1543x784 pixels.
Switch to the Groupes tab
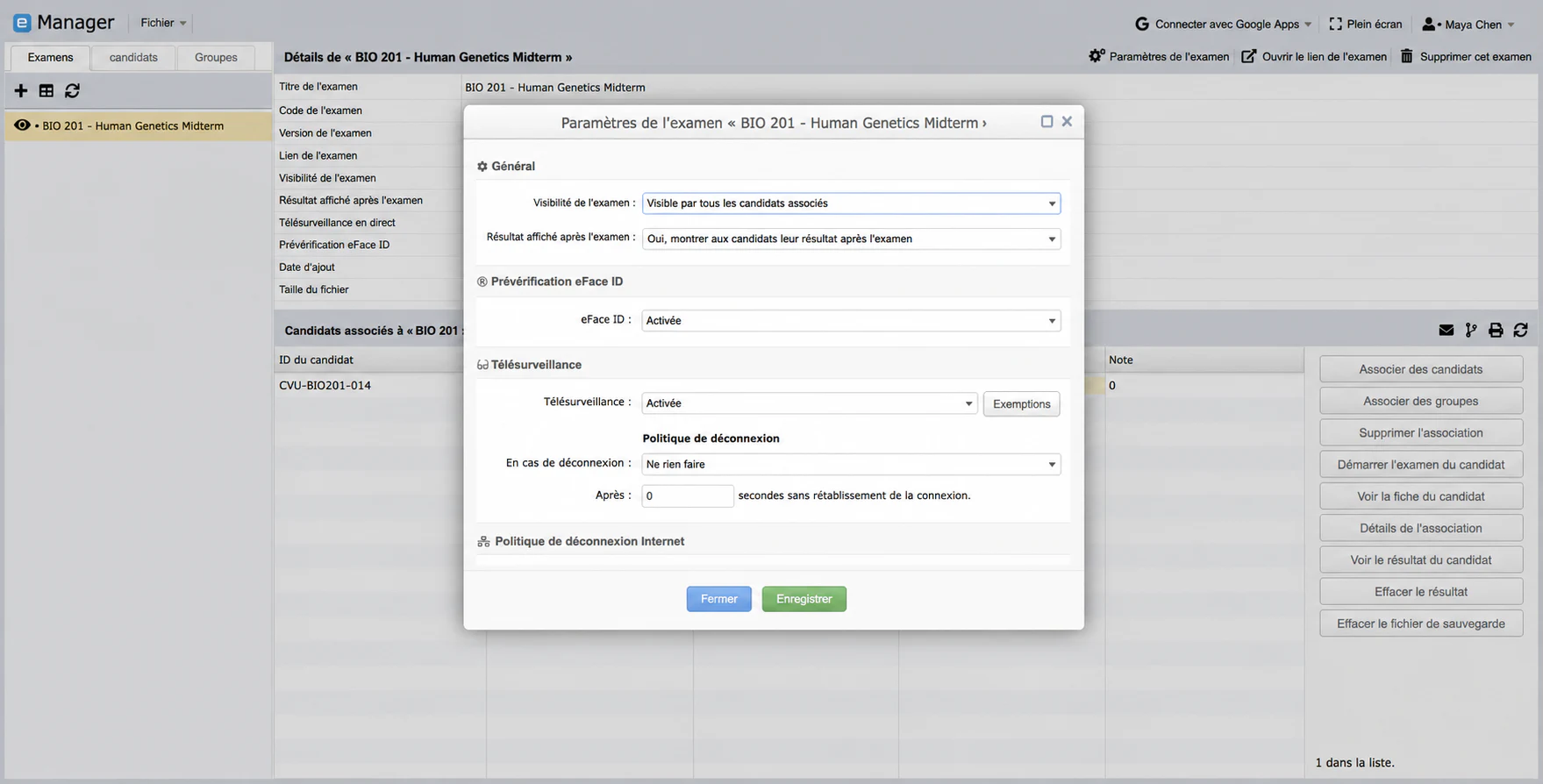[x=216, y=57]
